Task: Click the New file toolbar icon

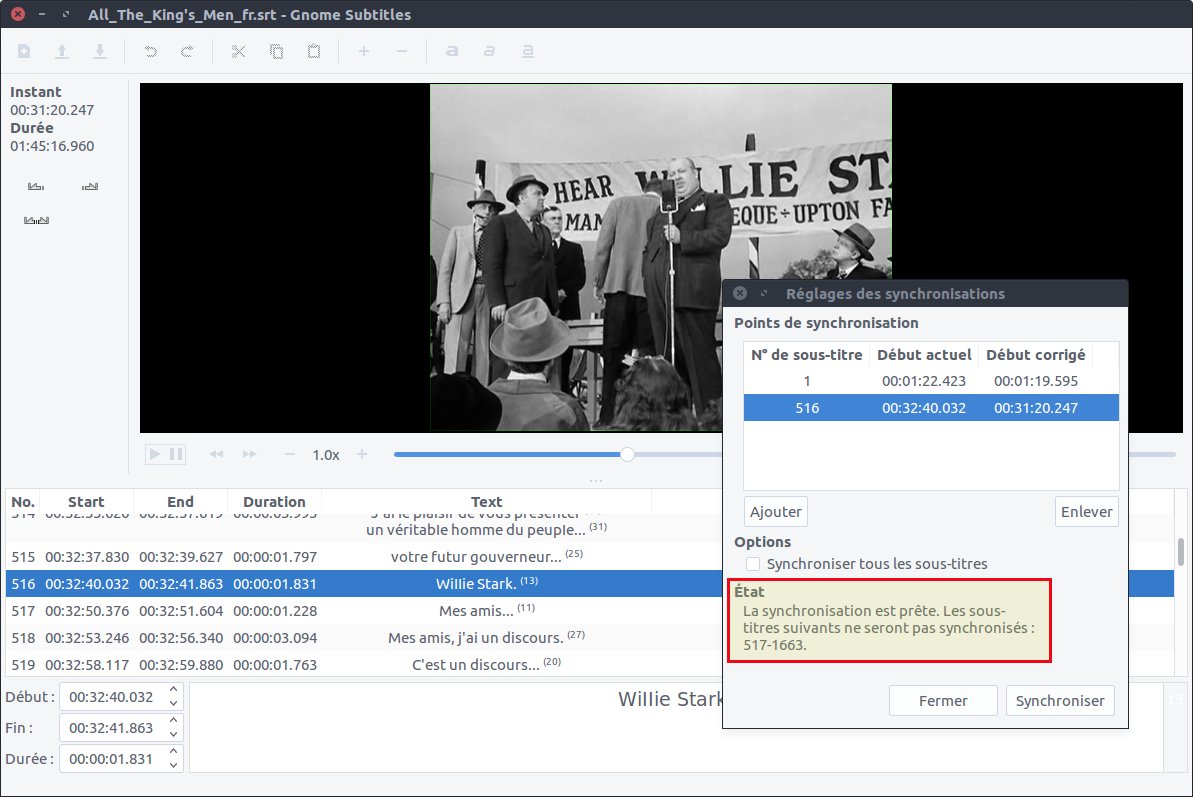Action: [x=24, y=51]
